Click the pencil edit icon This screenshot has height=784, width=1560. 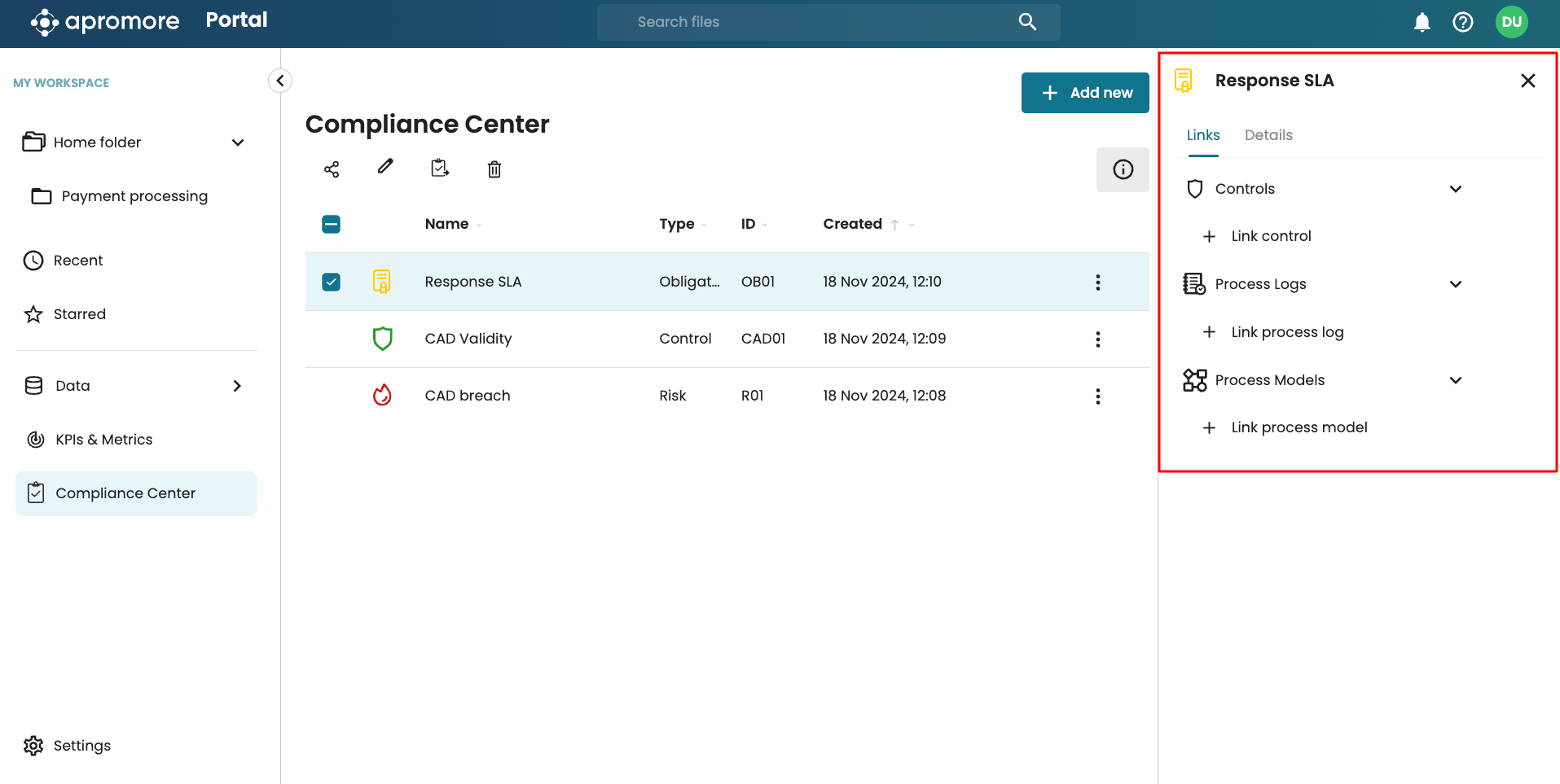click(x=385, y=167)
